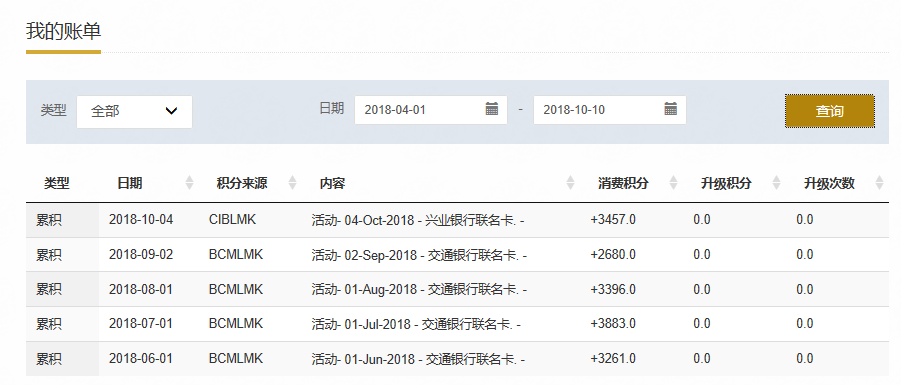The width and height of the screenshot is (901, 385).
Task: Click the 积分来源 column header label
Action: (242, 183)
